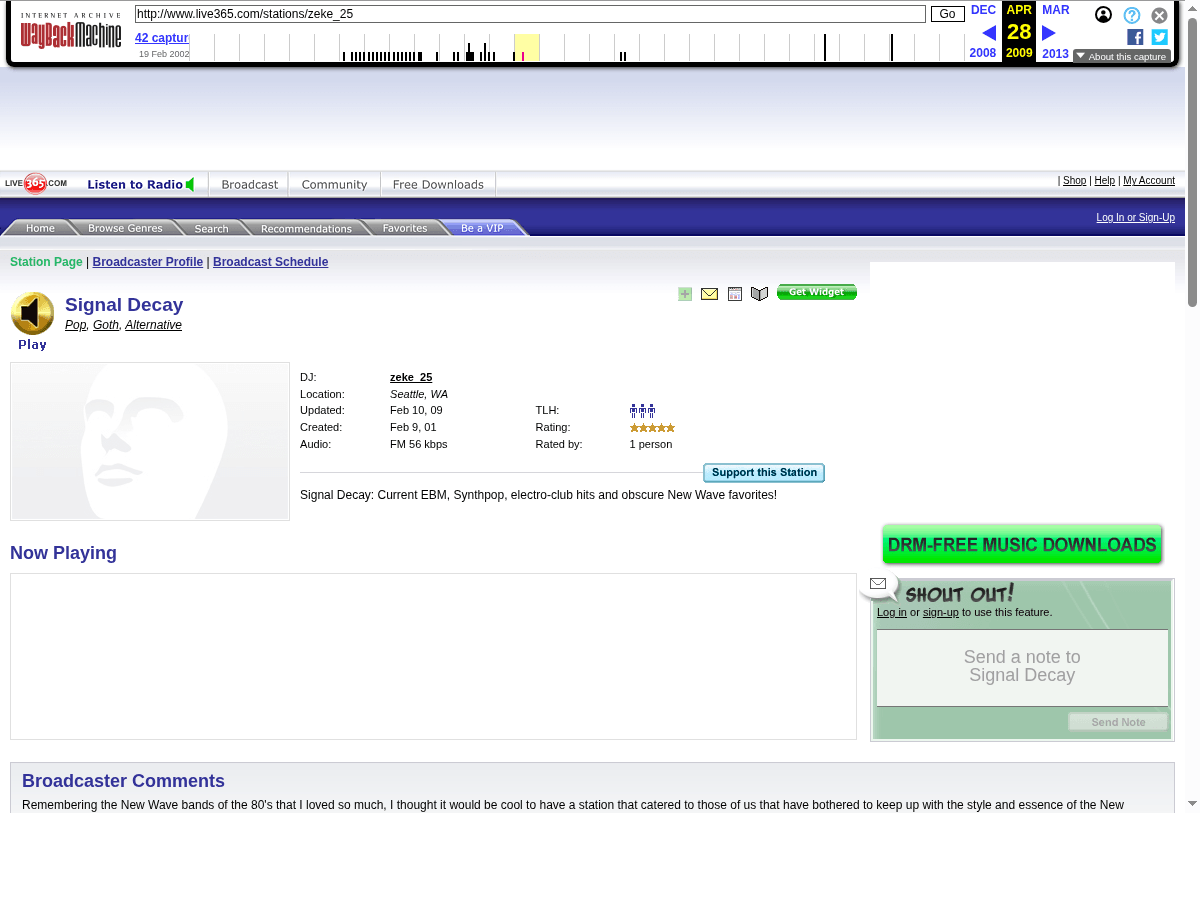Switch to the Be a VIP tab
Viewport: 1200px width, 900px height.
[x=483, y=228]
